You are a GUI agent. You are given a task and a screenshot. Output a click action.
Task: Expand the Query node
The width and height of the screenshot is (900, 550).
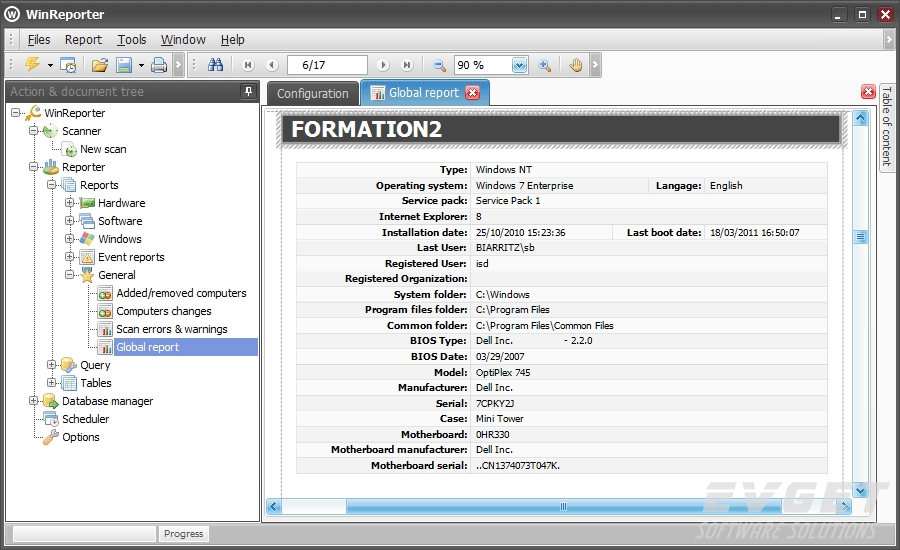coord(52,365)
